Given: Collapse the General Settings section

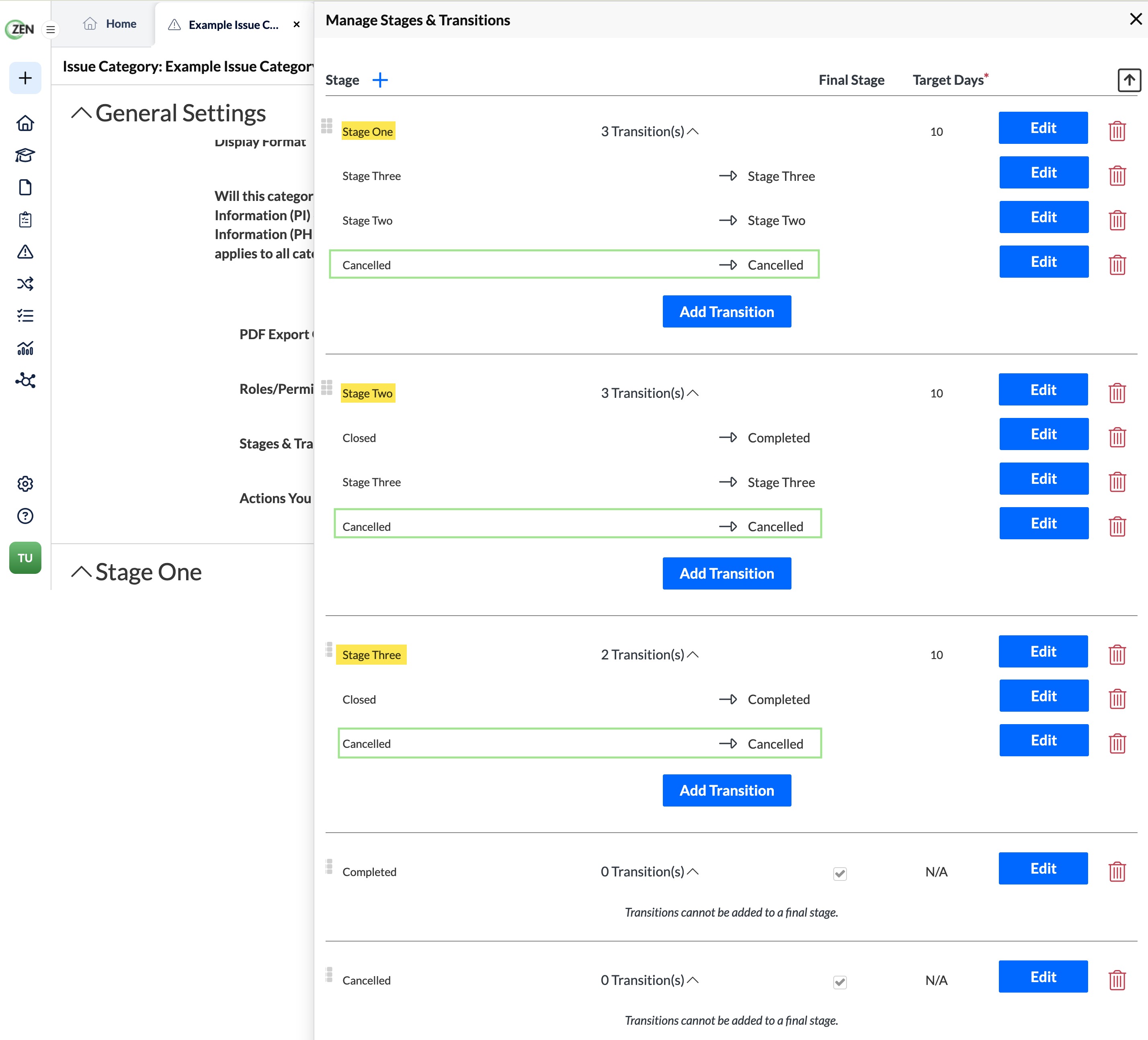Looking at the screenshot, I should tap(82, 113).
